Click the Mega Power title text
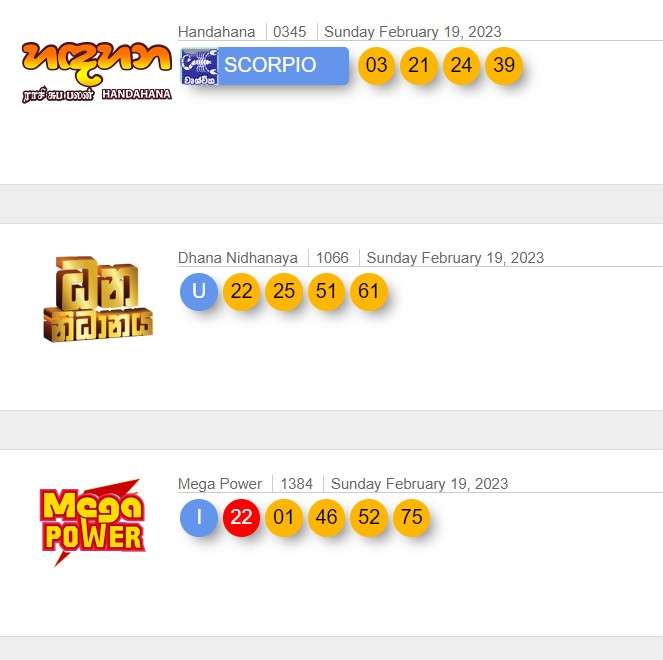Screen dimensions: 663x660 [x=220, y=484]
